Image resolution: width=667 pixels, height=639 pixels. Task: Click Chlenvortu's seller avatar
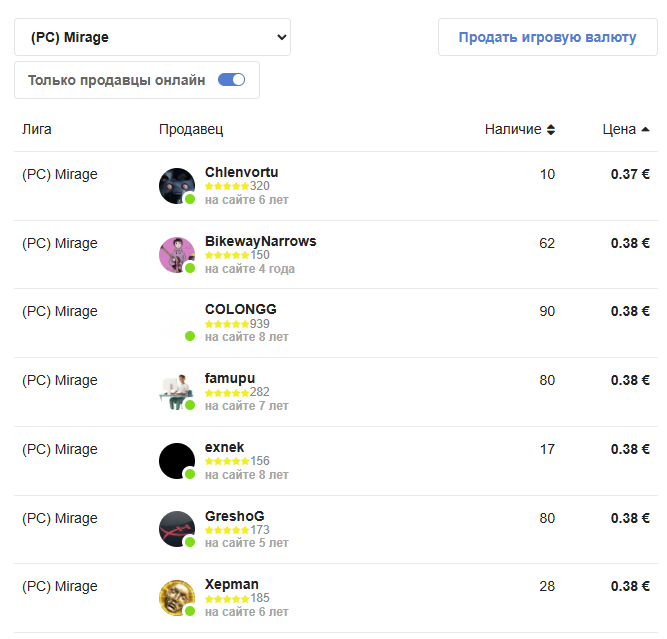click(176, 186)
